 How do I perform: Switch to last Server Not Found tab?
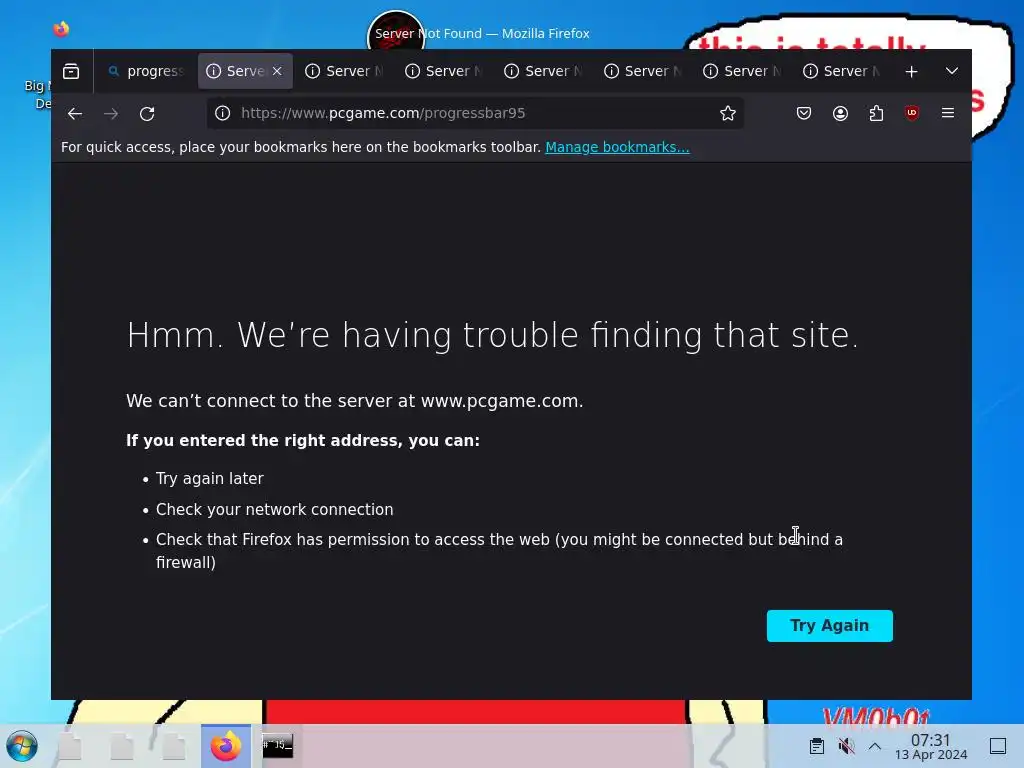[x=842, y=71]
